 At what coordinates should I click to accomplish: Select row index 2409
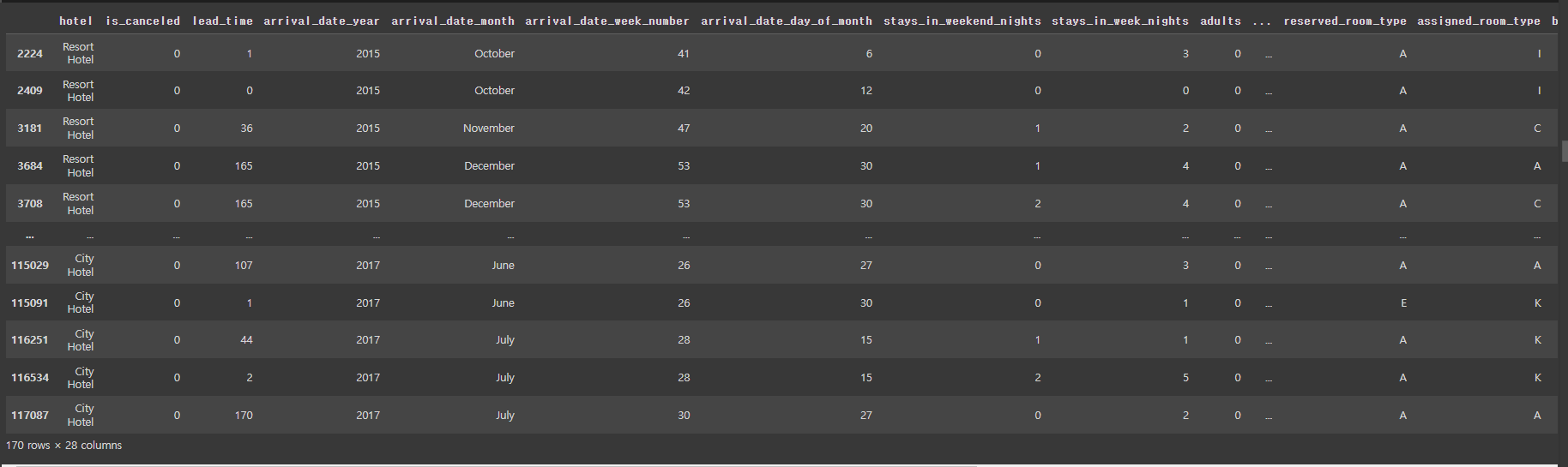30,90
